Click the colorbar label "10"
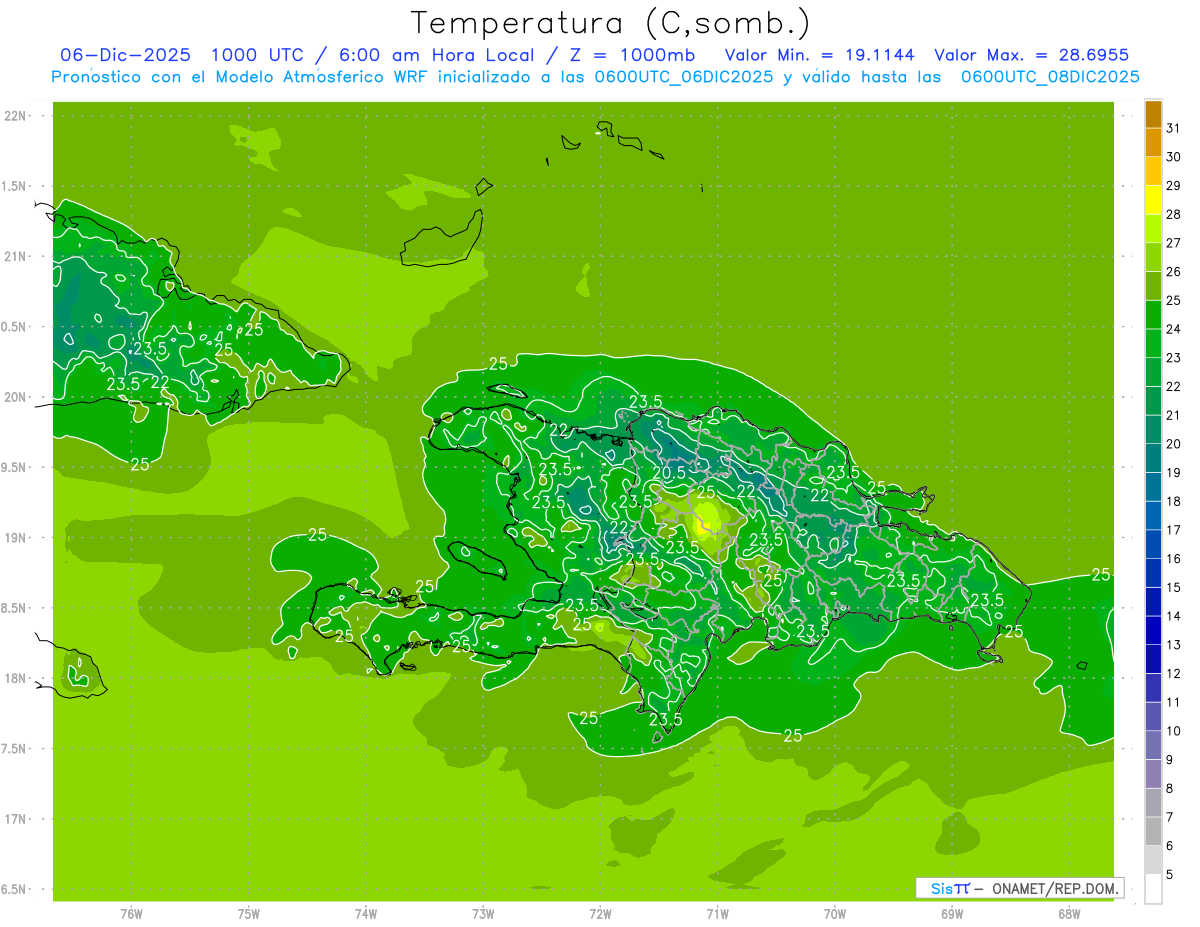1200x927 pixels. tap(1174, 731)
